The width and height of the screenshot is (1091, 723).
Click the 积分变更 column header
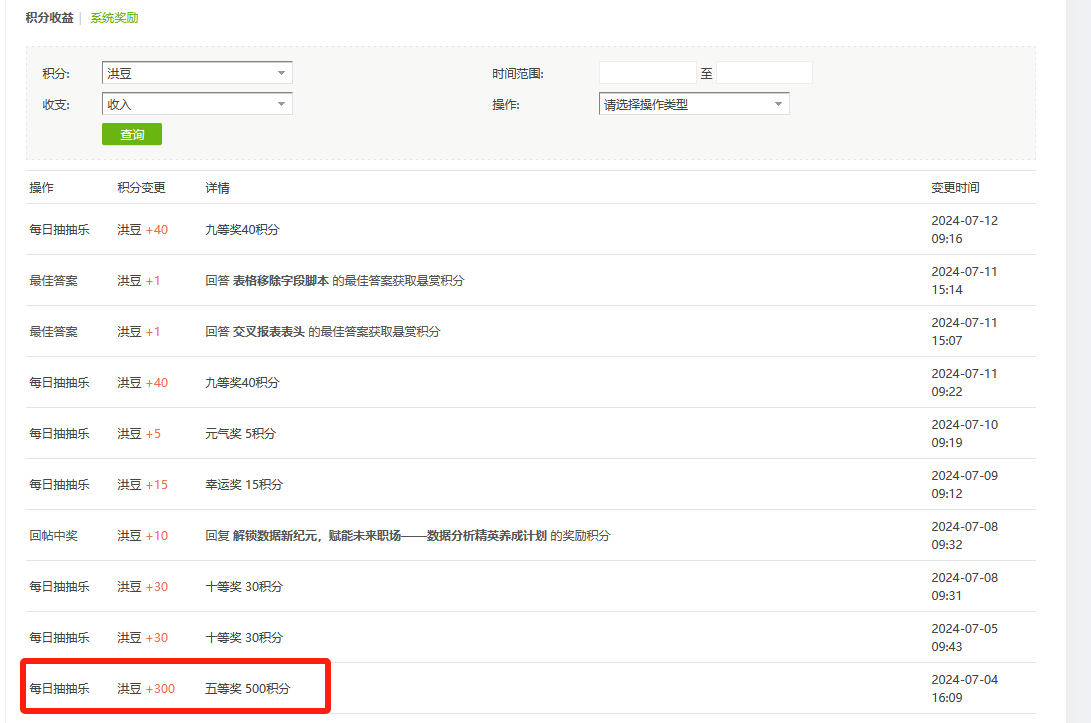tap(141, 188)
